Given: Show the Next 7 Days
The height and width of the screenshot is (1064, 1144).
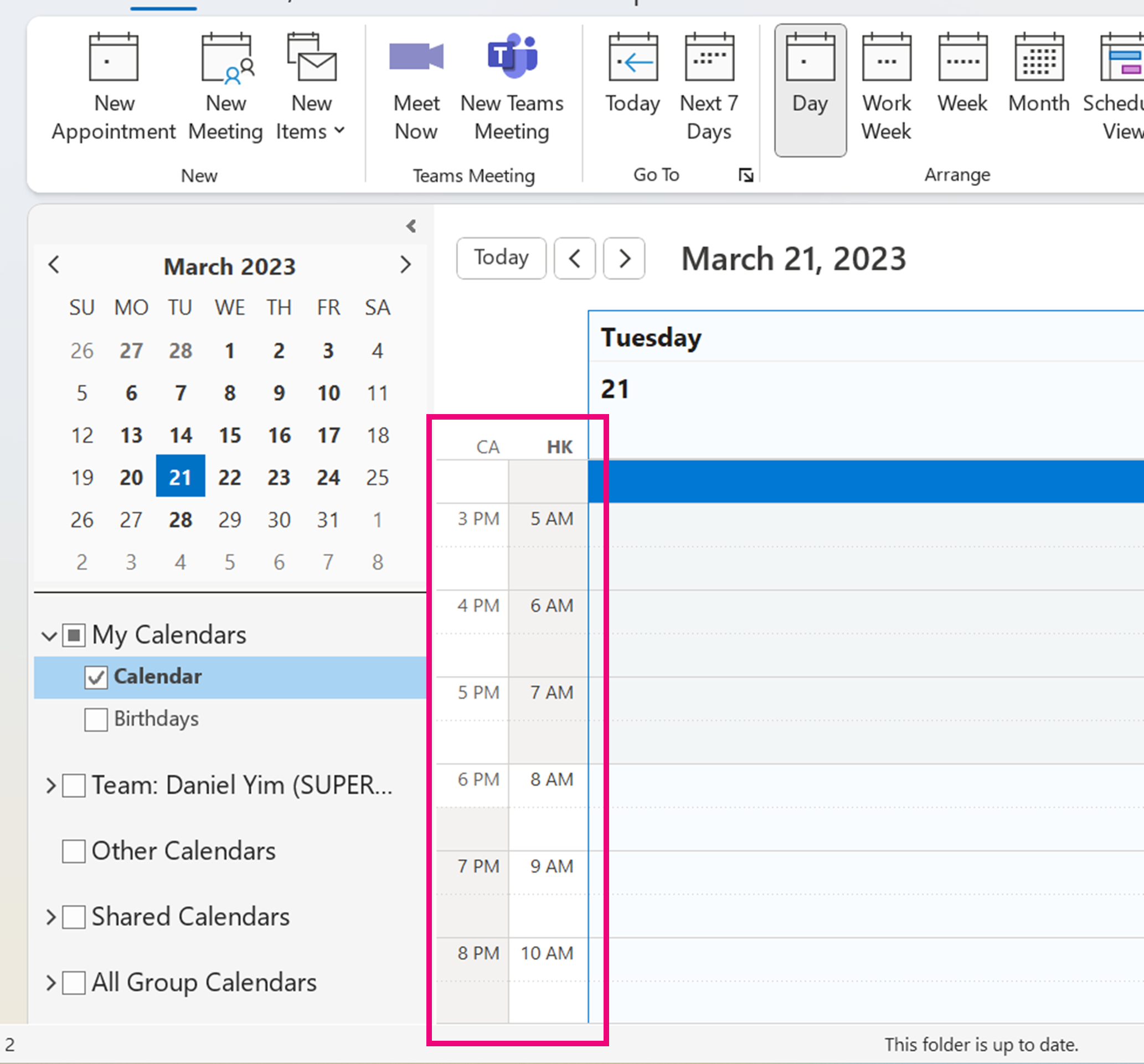Looking at the screenshot, I should tap(708, 87).
